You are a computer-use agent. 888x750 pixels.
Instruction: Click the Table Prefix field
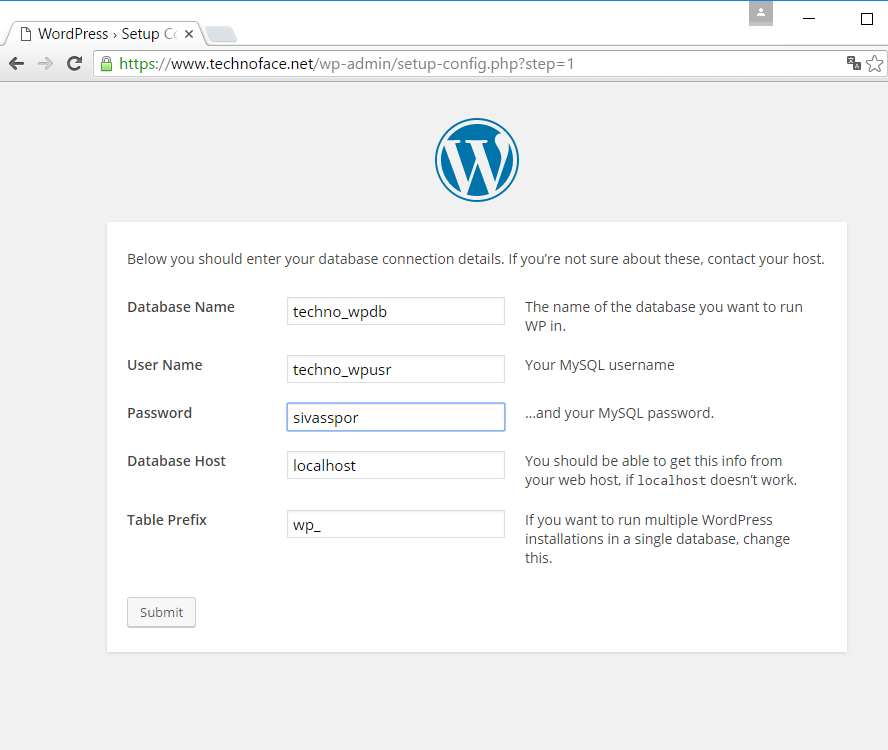[x=395, y=524]
